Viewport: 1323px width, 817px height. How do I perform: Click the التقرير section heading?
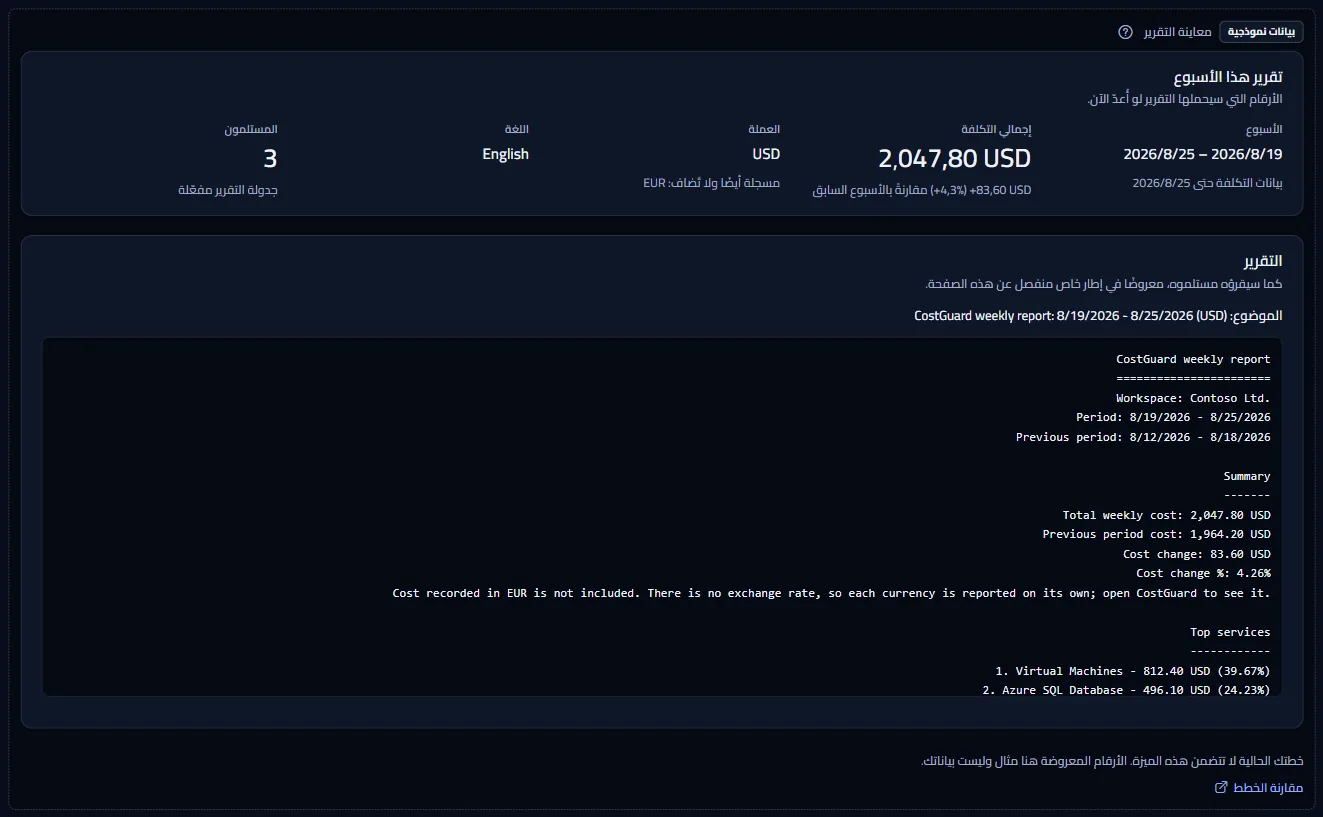click(x=1263, y=261)
